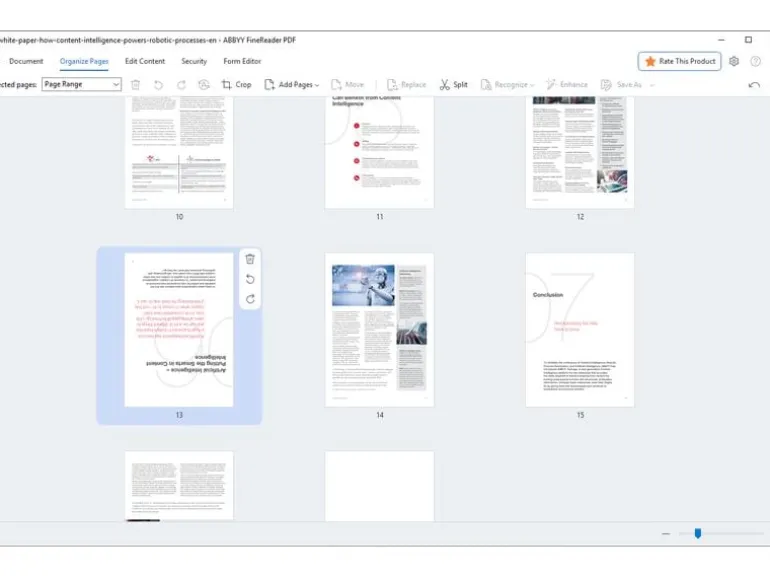The height and width of the screenshot is (578, 770).
Task: Select the upside-down page 13 thumbnail
Action: click(x=179, y=330)
